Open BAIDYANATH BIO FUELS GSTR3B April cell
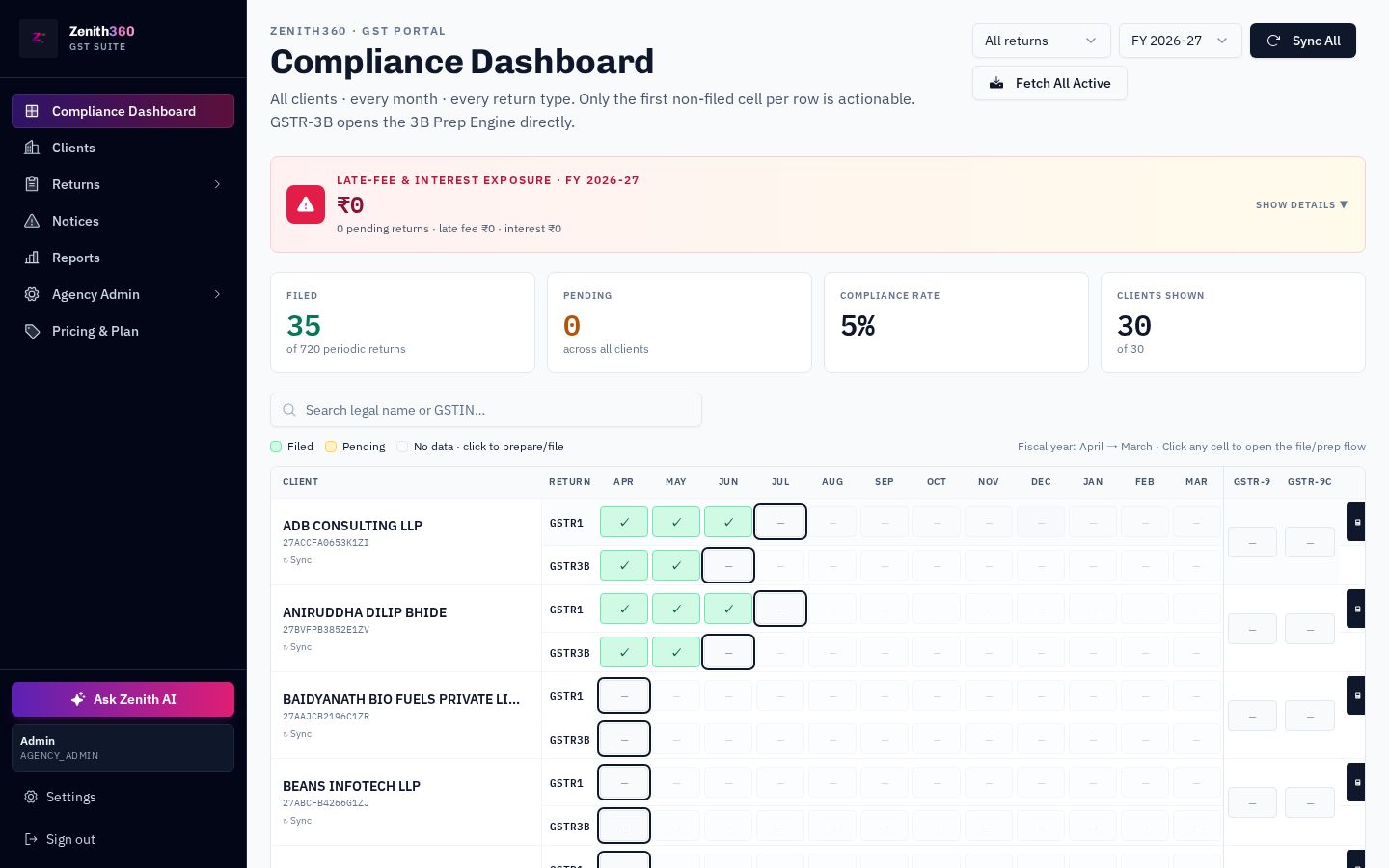The image size is (1389, 868). pyautogui.click(x=624, y=739)
